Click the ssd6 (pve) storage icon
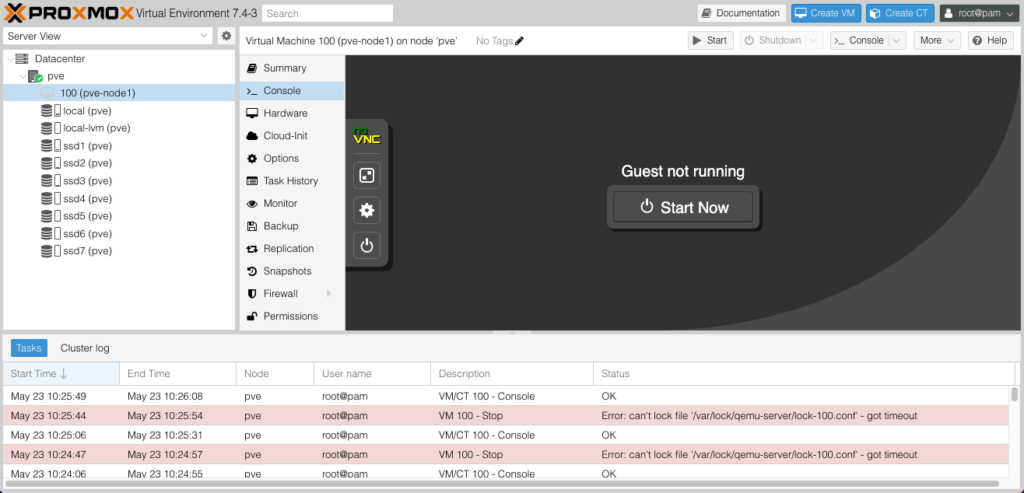1024x493 pixels. coord(50,234)
